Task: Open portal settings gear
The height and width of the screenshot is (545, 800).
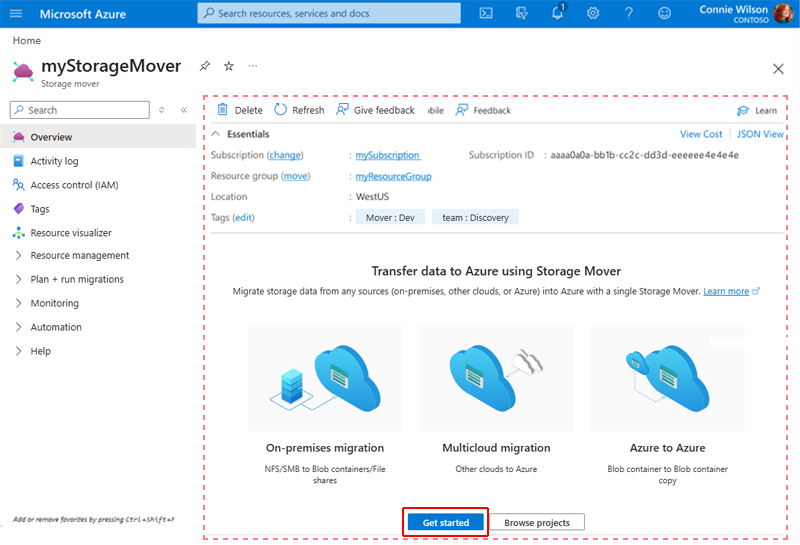Action: [593, 13]
